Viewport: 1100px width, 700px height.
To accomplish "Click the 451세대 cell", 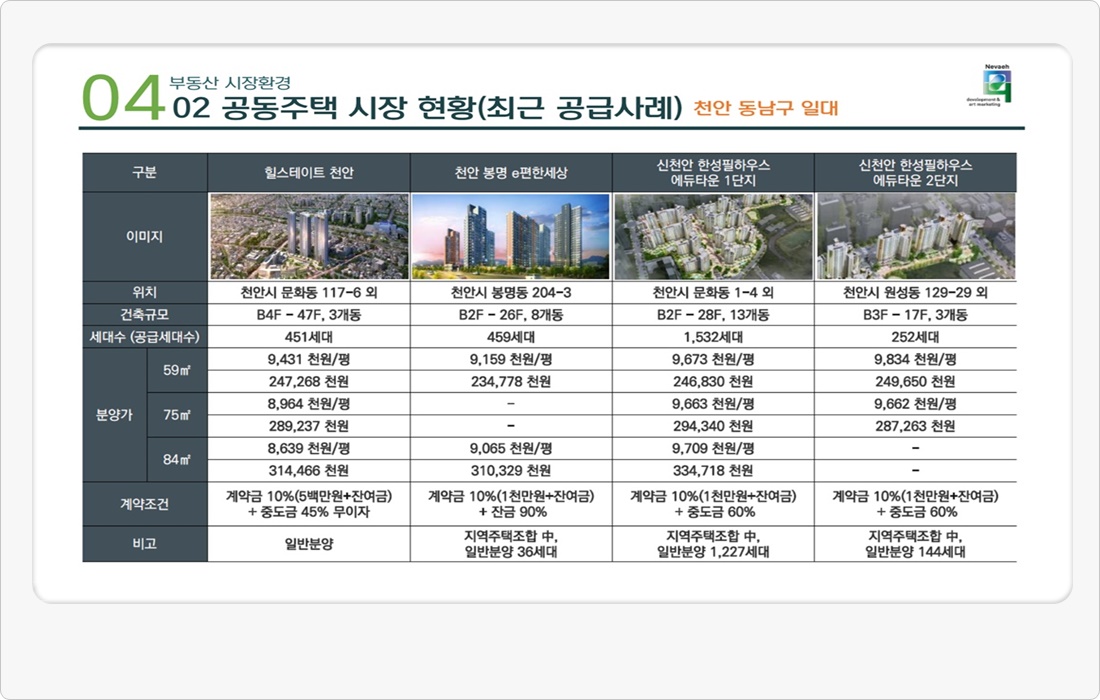I will point(309,337).
